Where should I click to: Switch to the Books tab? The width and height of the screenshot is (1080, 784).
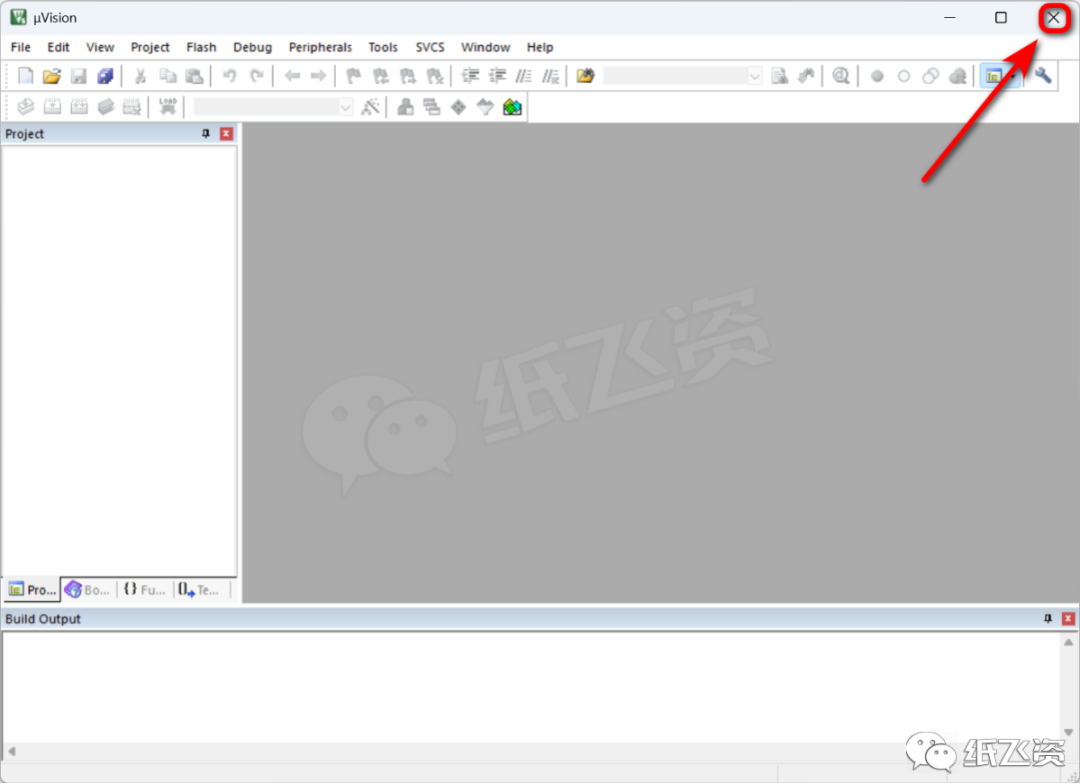(87, 590)
